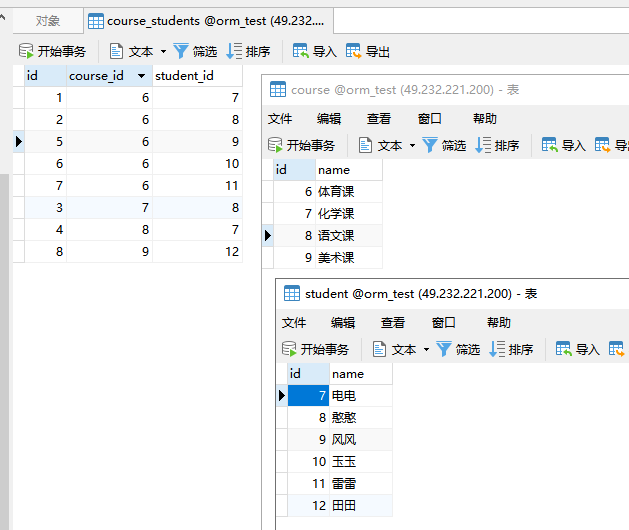Click 导出 label in course_students toolbar
The width and height of the screenshot is (629, 530).
point(377,52)
